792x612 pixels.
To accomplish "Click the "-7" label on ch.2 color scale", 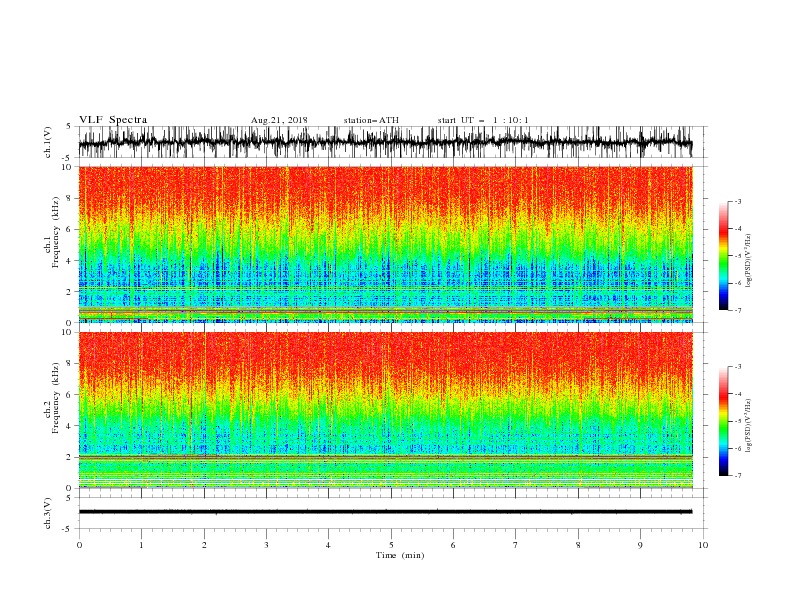I will [738, 476].
